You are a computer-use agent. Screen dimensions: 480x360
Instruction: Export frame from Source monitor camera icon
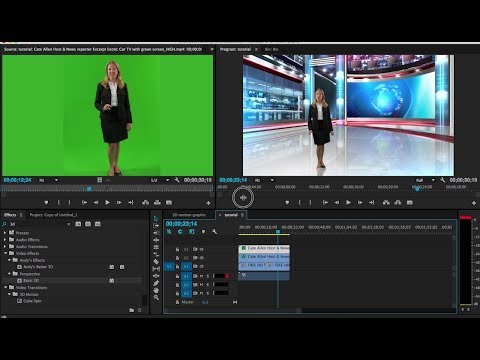(169, 202)
